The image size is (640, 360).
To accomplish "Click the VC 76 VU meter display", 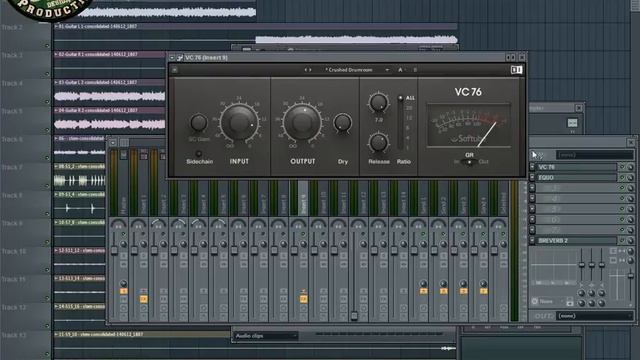I will [468, 125].
